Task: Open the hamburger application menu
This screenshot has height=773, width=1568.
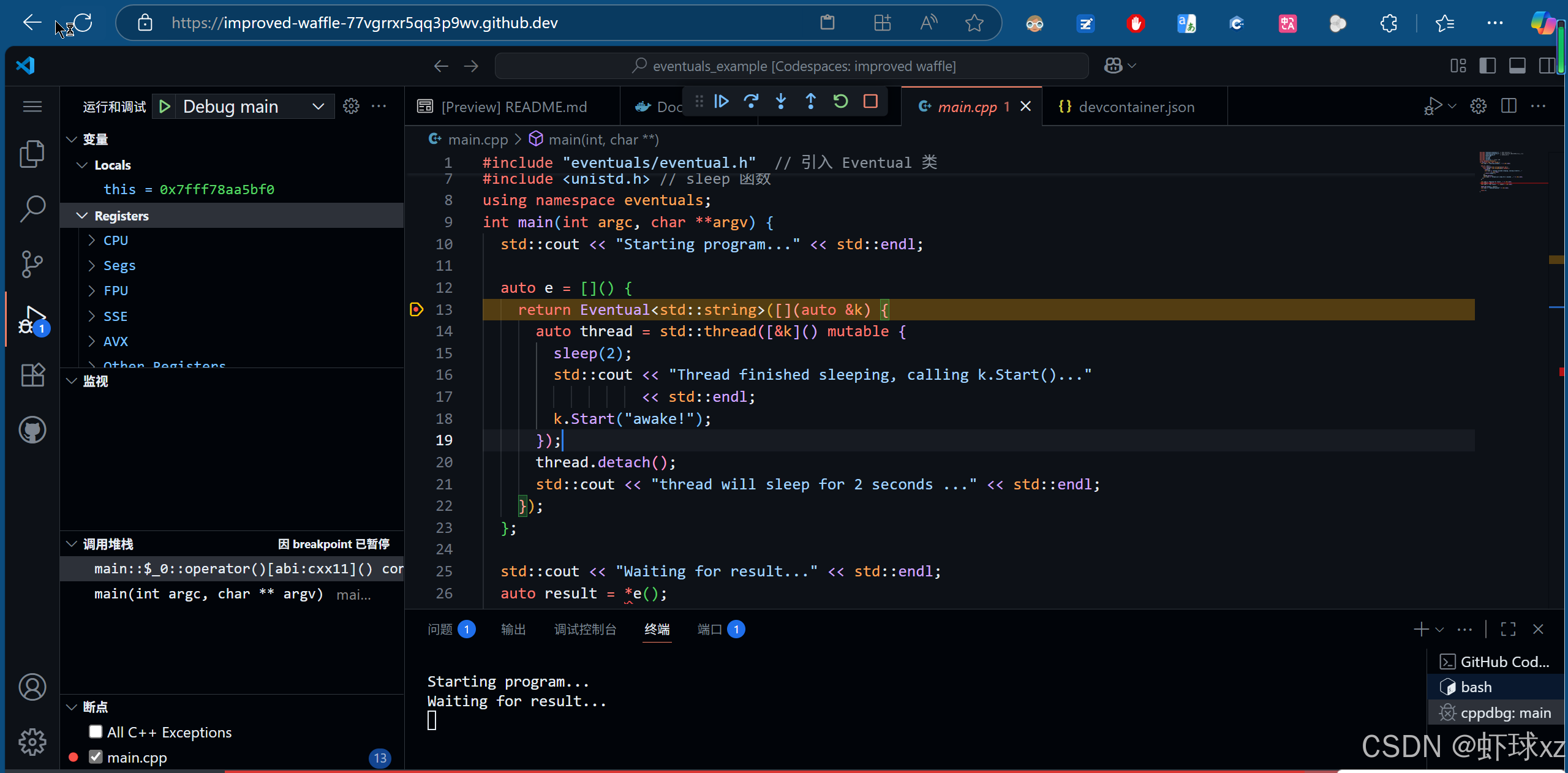Action: pos(32,107)
